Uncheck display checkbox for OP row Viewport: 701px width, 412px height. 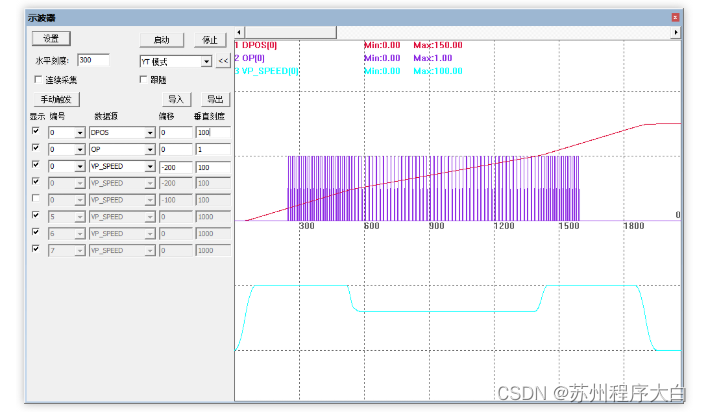(x=37, y=148)
